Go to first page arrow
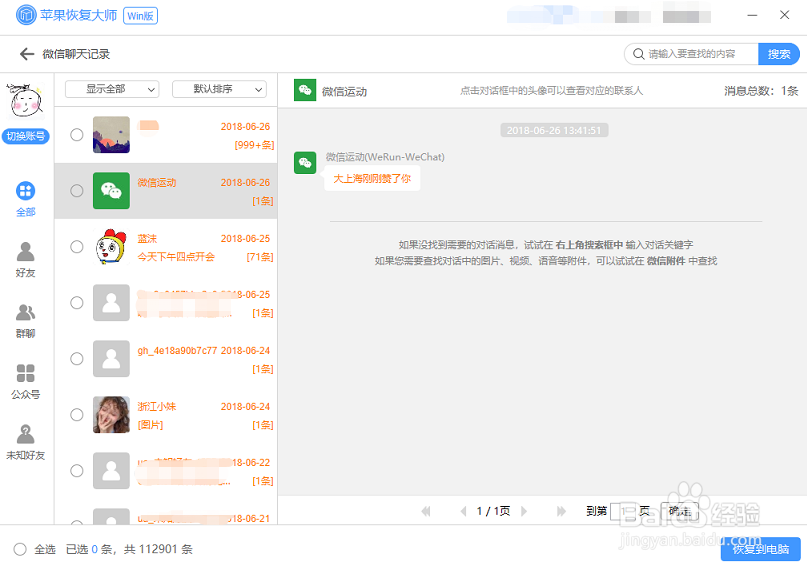This screenshot has width=807, height=568. coord(426,511)
